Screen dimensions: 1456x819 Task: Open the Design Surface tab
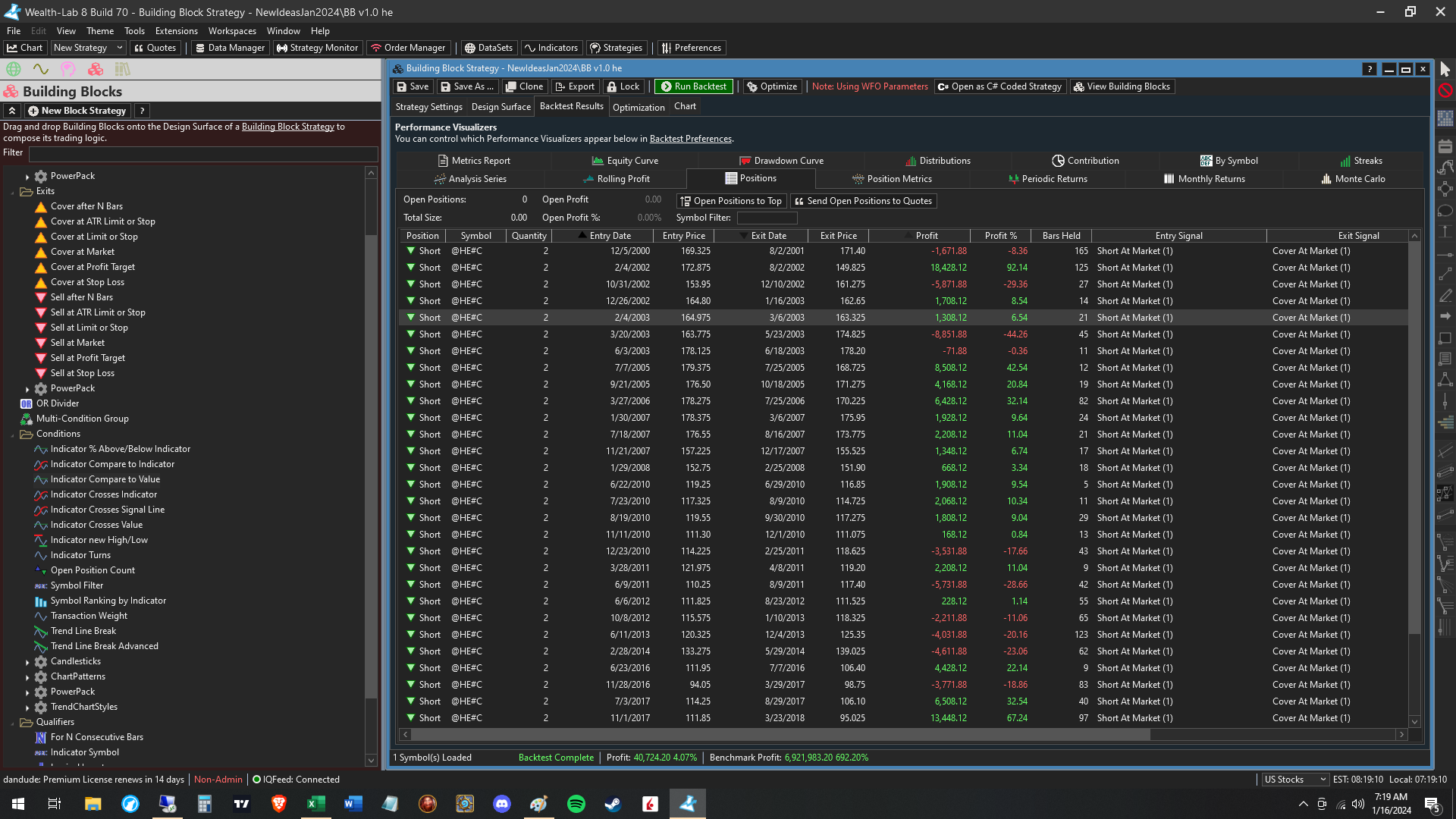[x=500, y=107]
